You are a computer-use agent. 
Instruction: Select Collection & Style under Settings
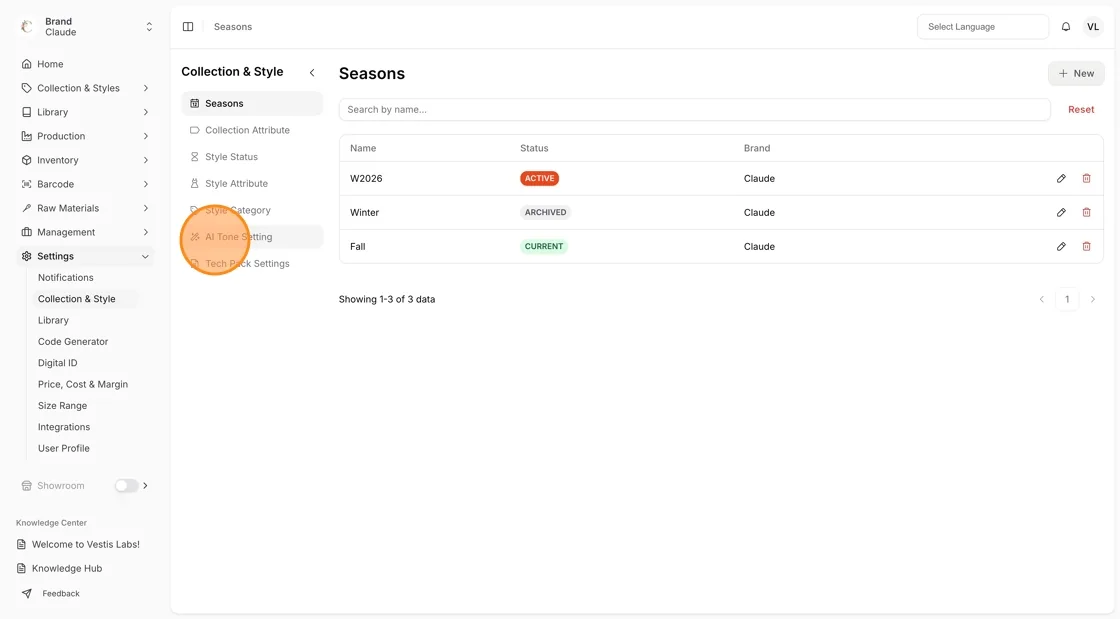click(76, 298)
